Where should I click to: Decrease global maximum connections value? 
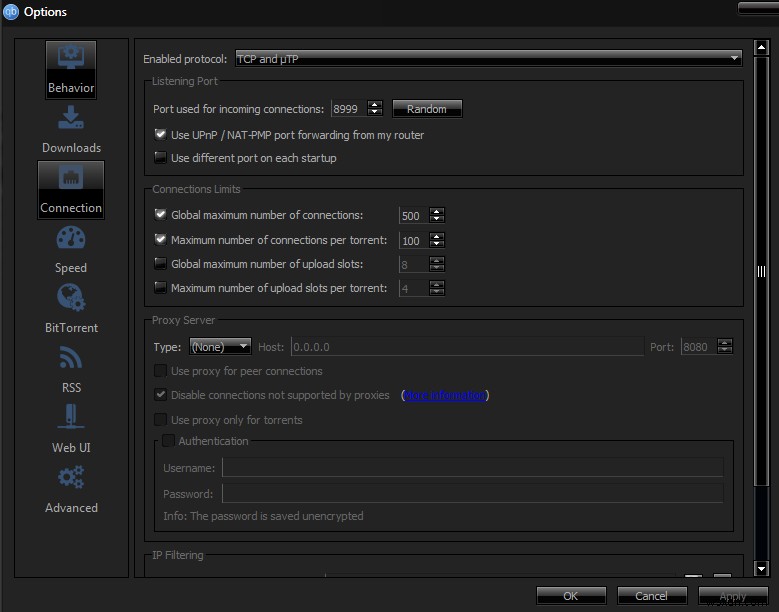[437, 219]
